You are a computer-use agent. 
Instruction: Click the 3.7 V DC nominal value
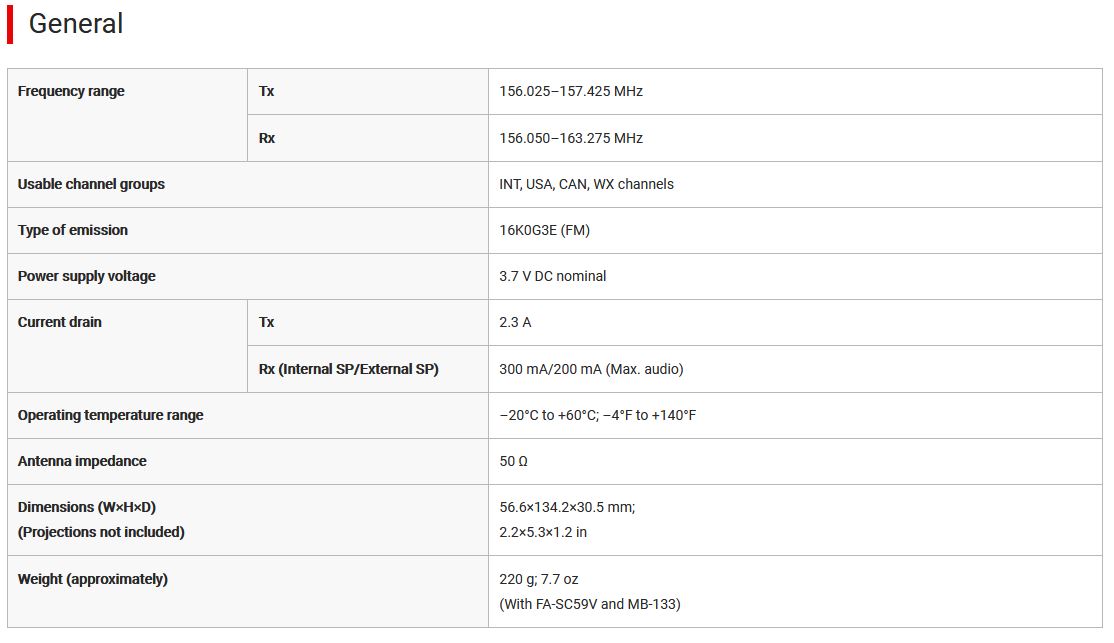553,276
